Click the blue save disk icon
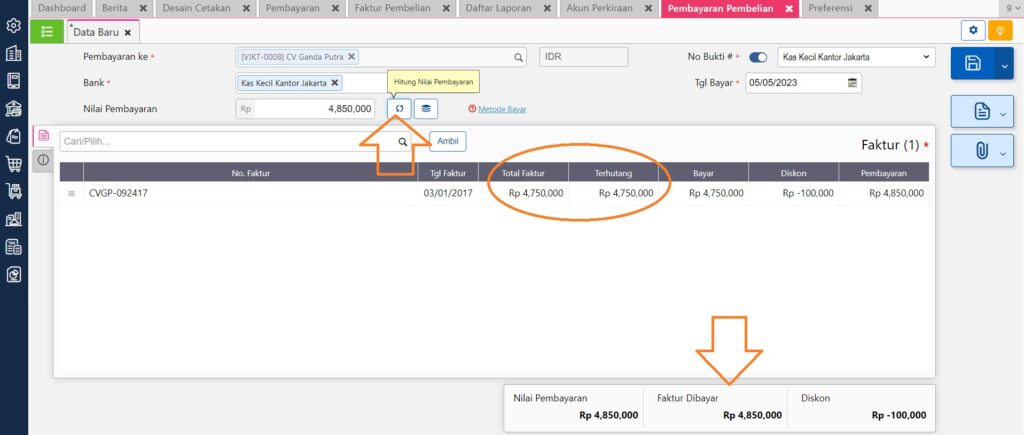1024x435 pixels. point(973,63)
